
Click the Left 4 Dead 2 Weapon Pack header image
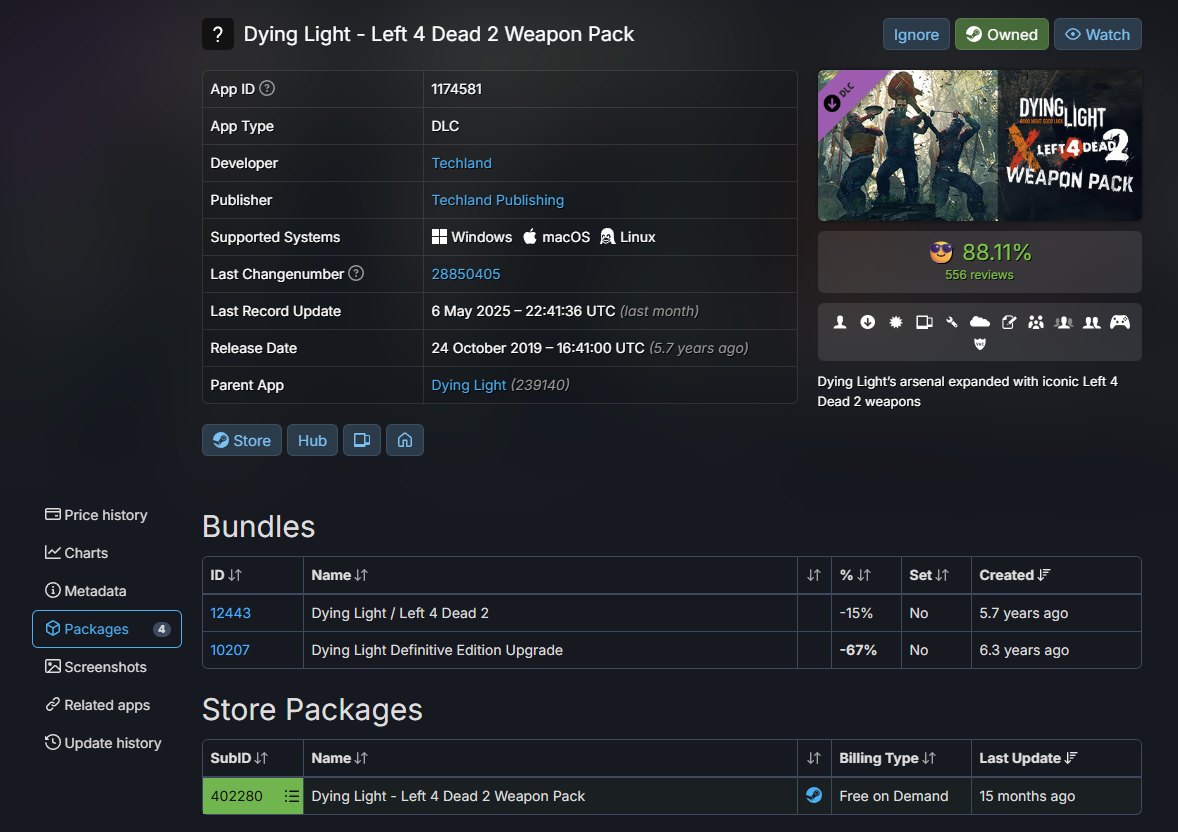[x=980, y=146]
